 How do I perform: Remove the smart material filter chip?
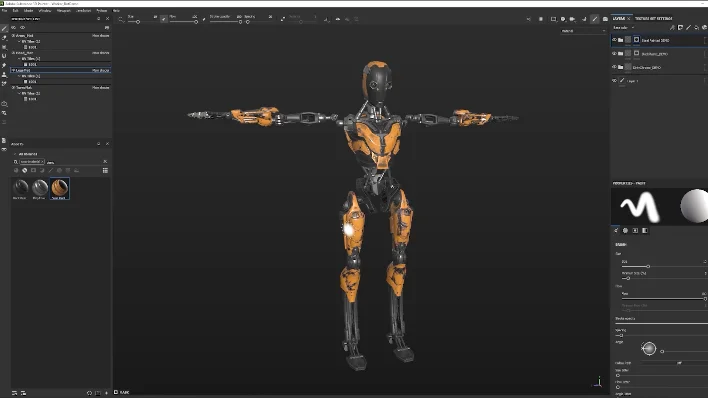click(42, 162)
